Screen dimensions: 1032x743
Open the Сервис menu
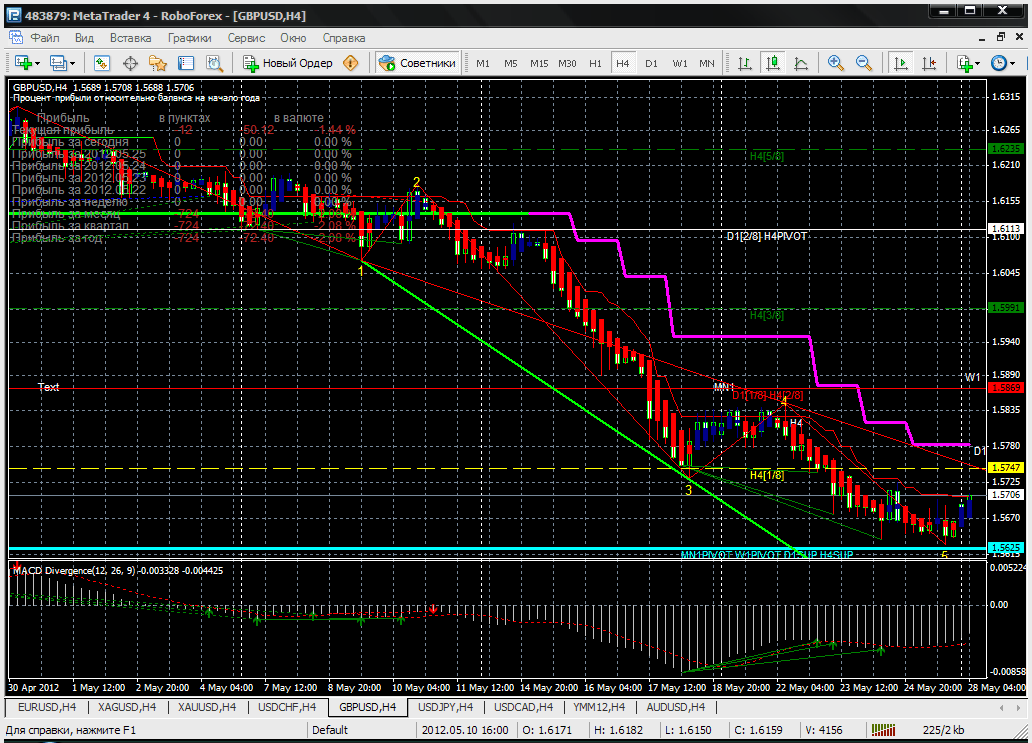246,38
